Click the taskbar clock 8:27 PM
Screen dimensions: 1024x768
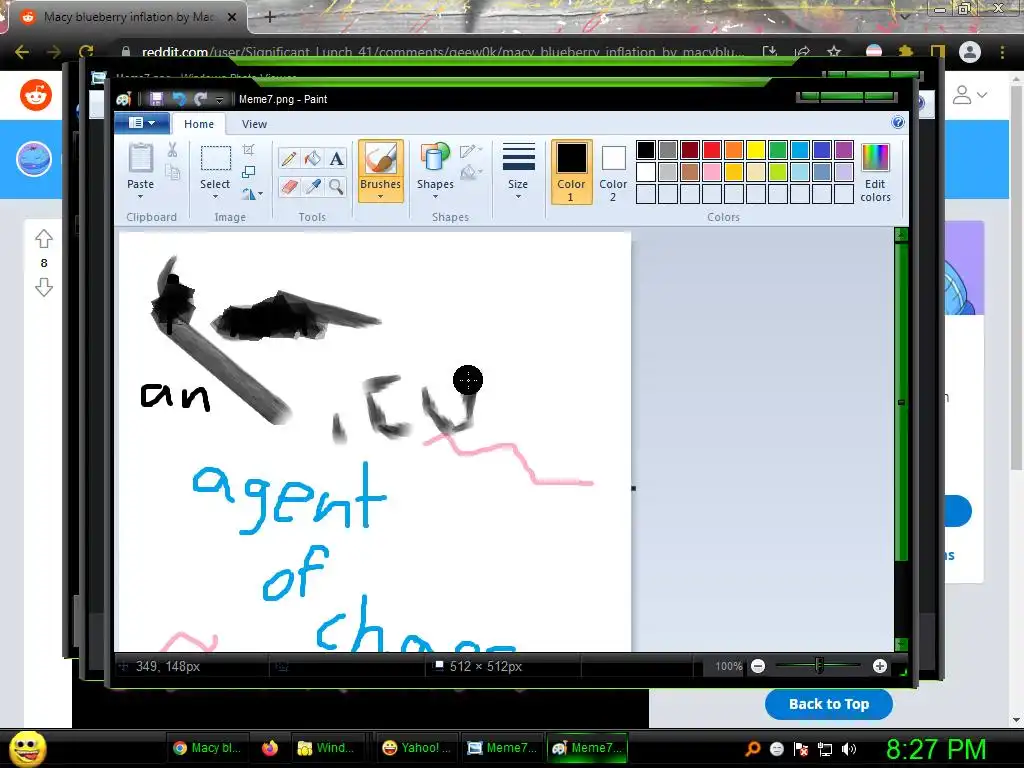(x=936, y=749)
